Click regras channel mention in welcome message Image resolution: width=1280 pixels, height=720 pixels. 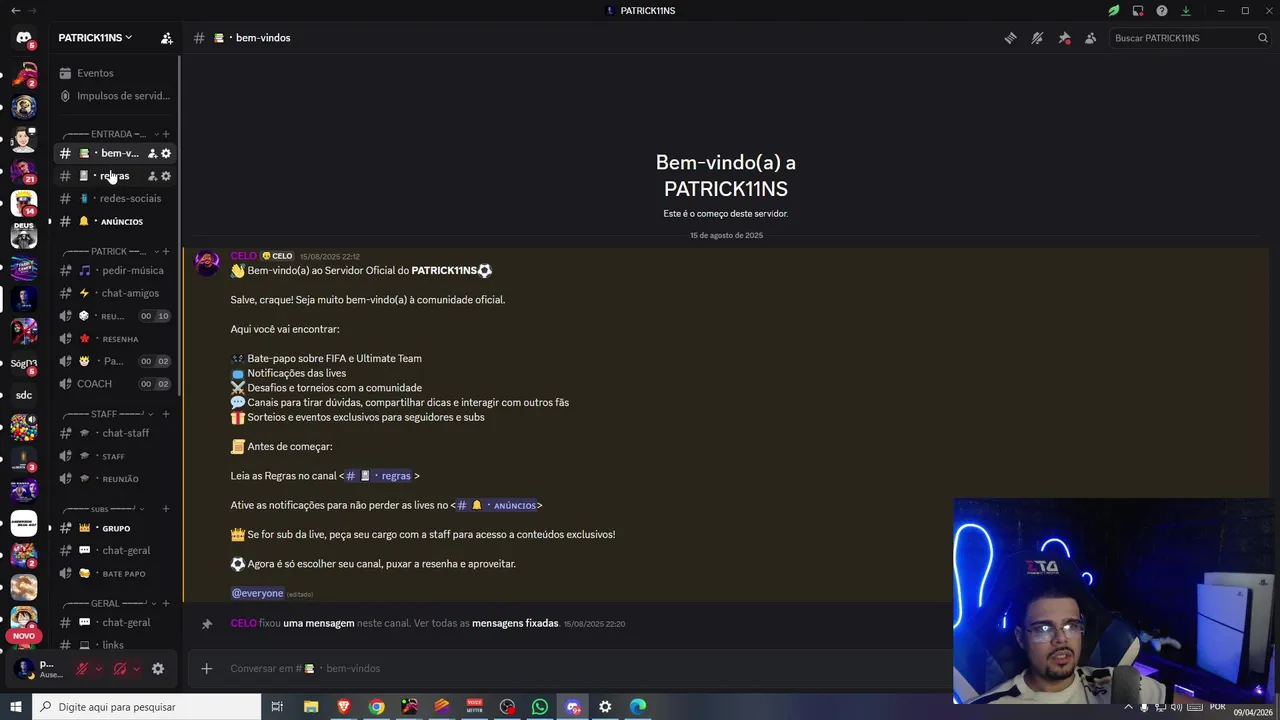(379, 476)
